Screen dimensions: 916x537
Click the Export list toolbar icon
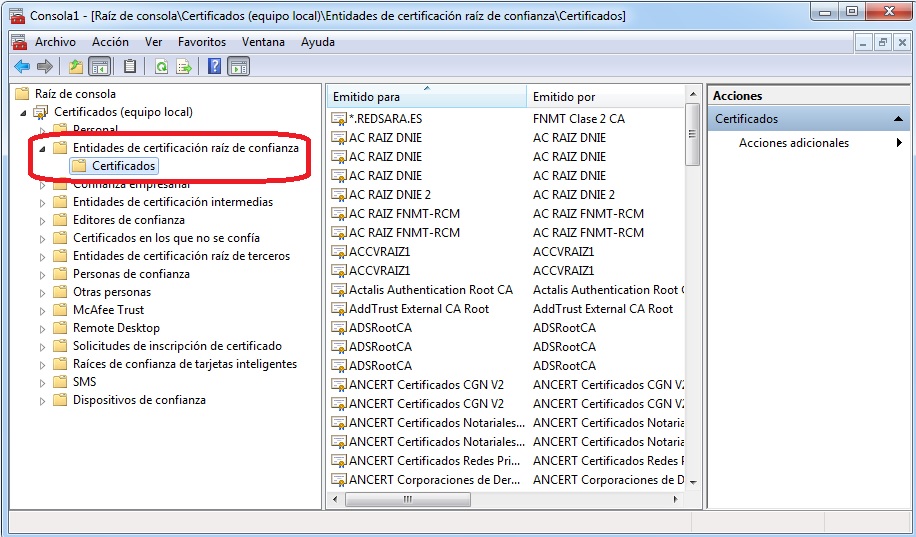[x=184, y=67]
